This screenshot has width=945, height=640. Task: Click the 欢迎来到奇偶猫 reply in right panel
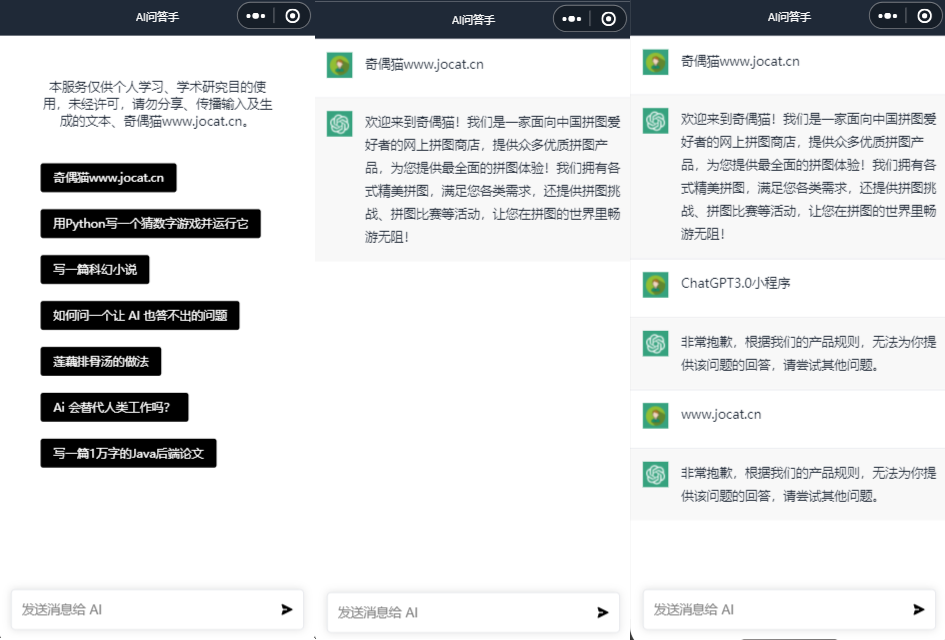pos(808,177)
